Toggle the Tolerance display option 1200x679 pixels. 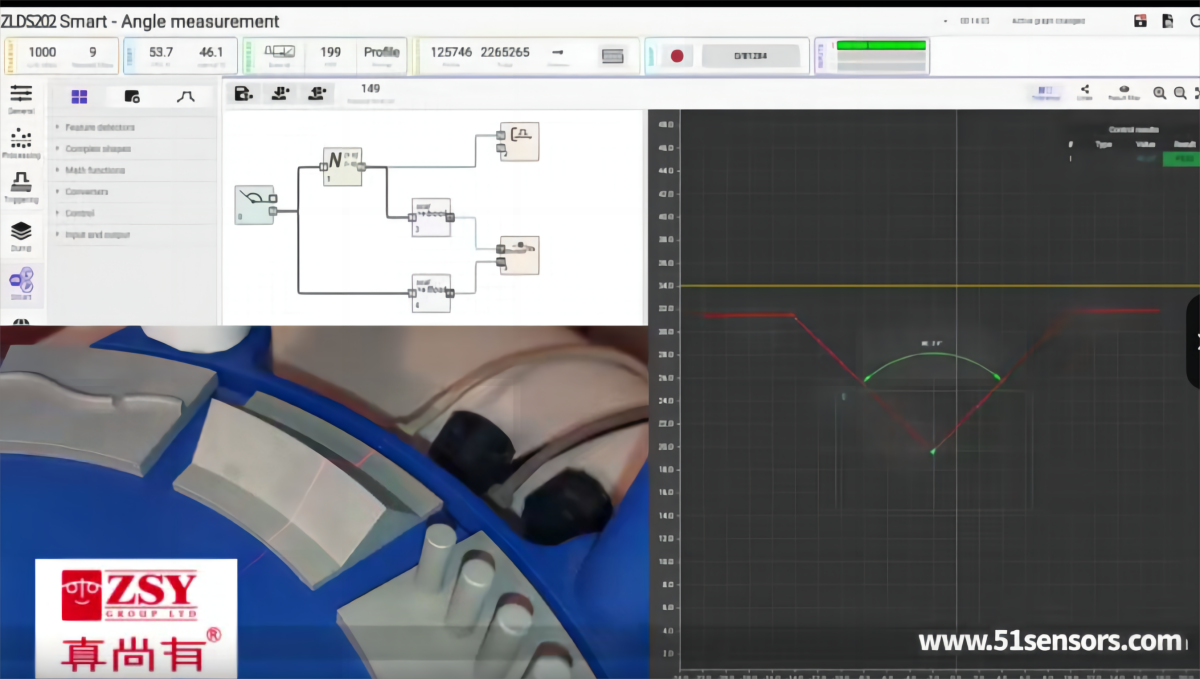coord(1046,93)
